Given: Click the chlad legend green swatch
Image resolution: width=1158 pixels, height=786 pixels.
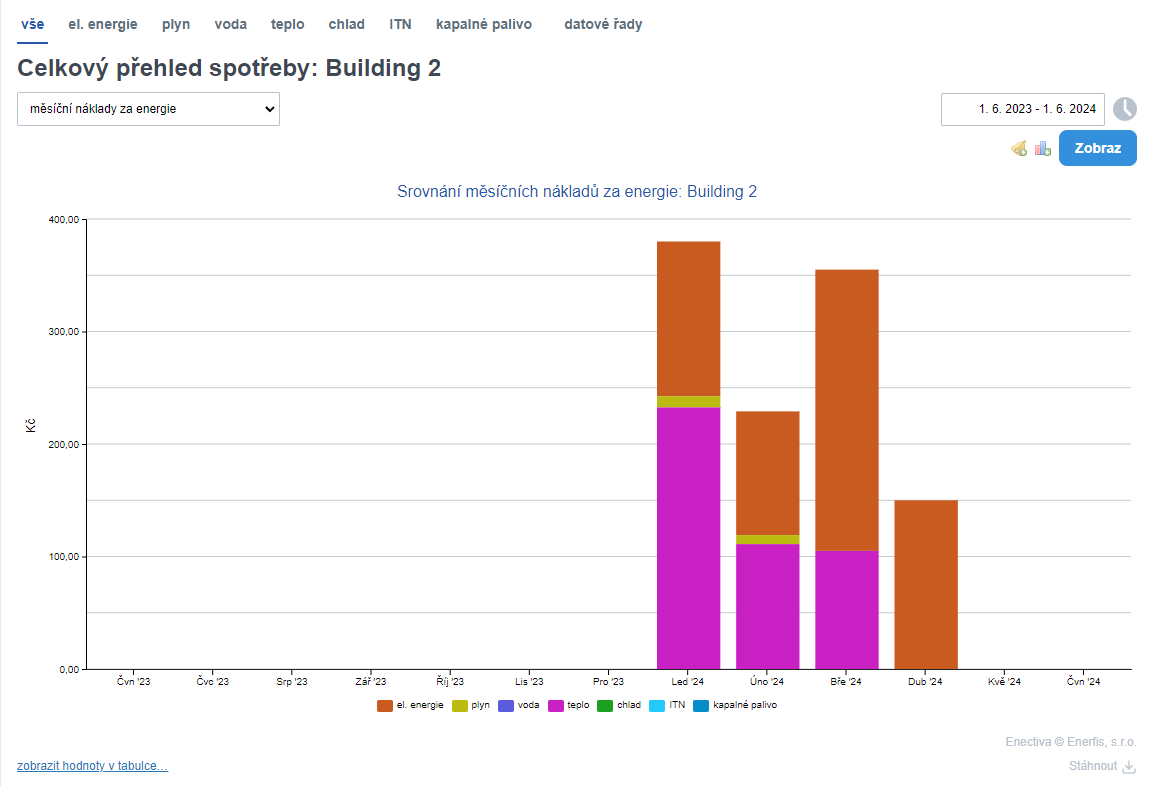Looking at the screenshot, I should (604, 705).
